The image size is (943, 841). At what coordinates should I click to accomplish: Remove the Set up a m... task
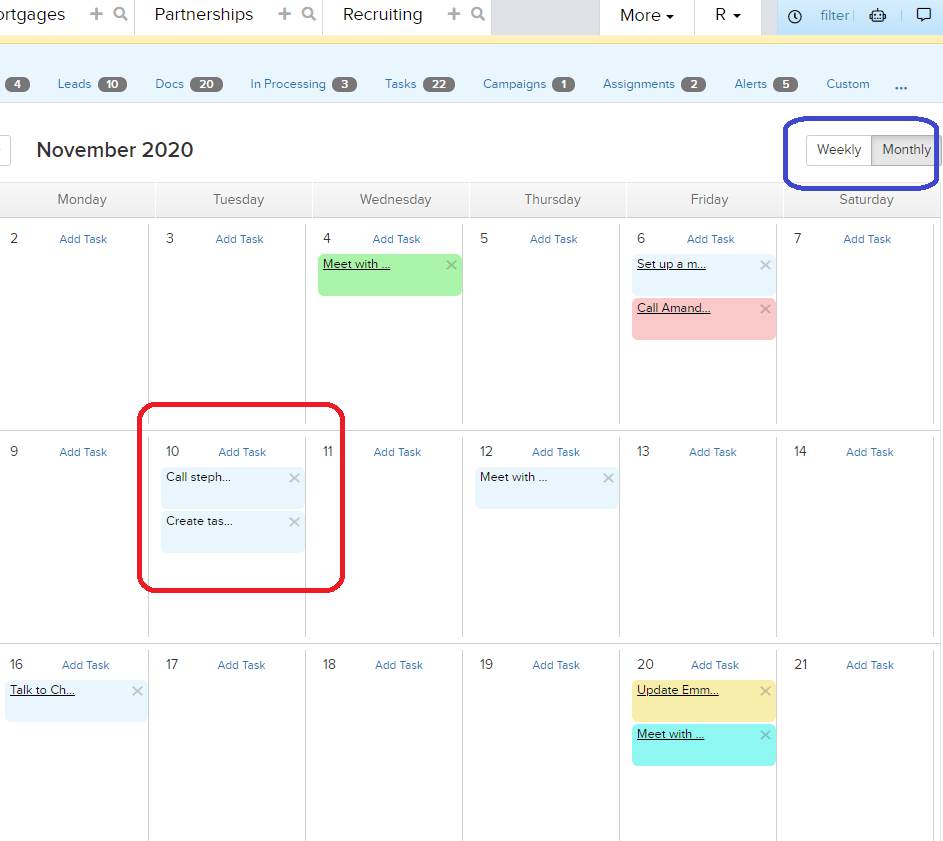click(766, 265)
